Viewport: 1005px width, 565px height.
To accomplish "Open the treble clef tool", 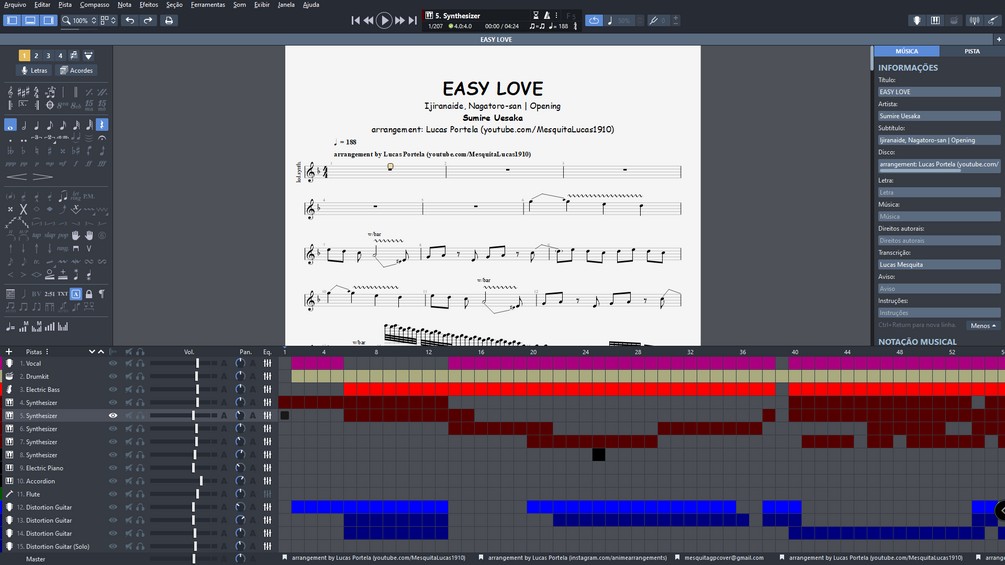I will click(10, 92).
